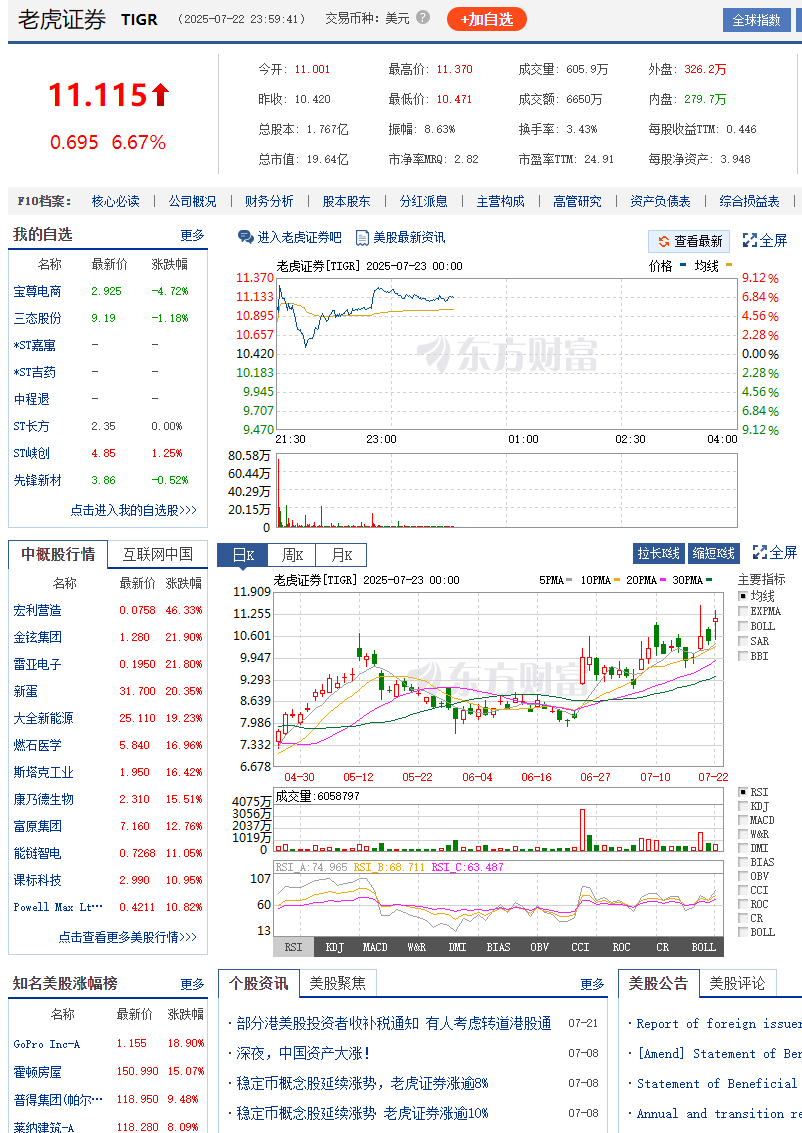Click 点击进入我的自选股>>> link
Image resolution: width=802 pixels, height=1133 pixels.
[134, 510]
